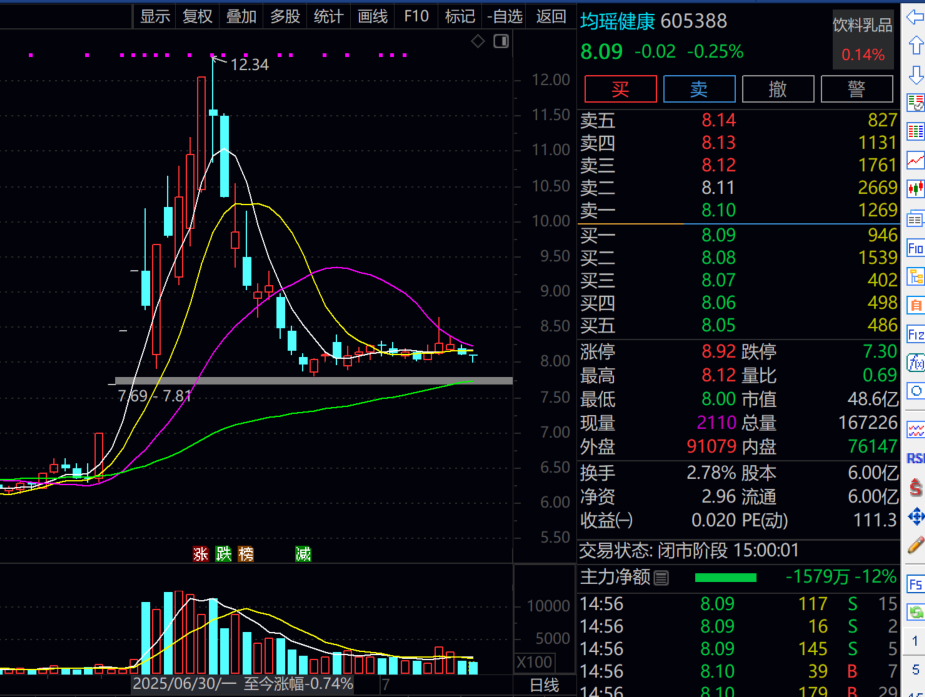This screenshot has width=925, height=697.
Task: Click the 卖一 price 8.10
Action: [719, 211]
